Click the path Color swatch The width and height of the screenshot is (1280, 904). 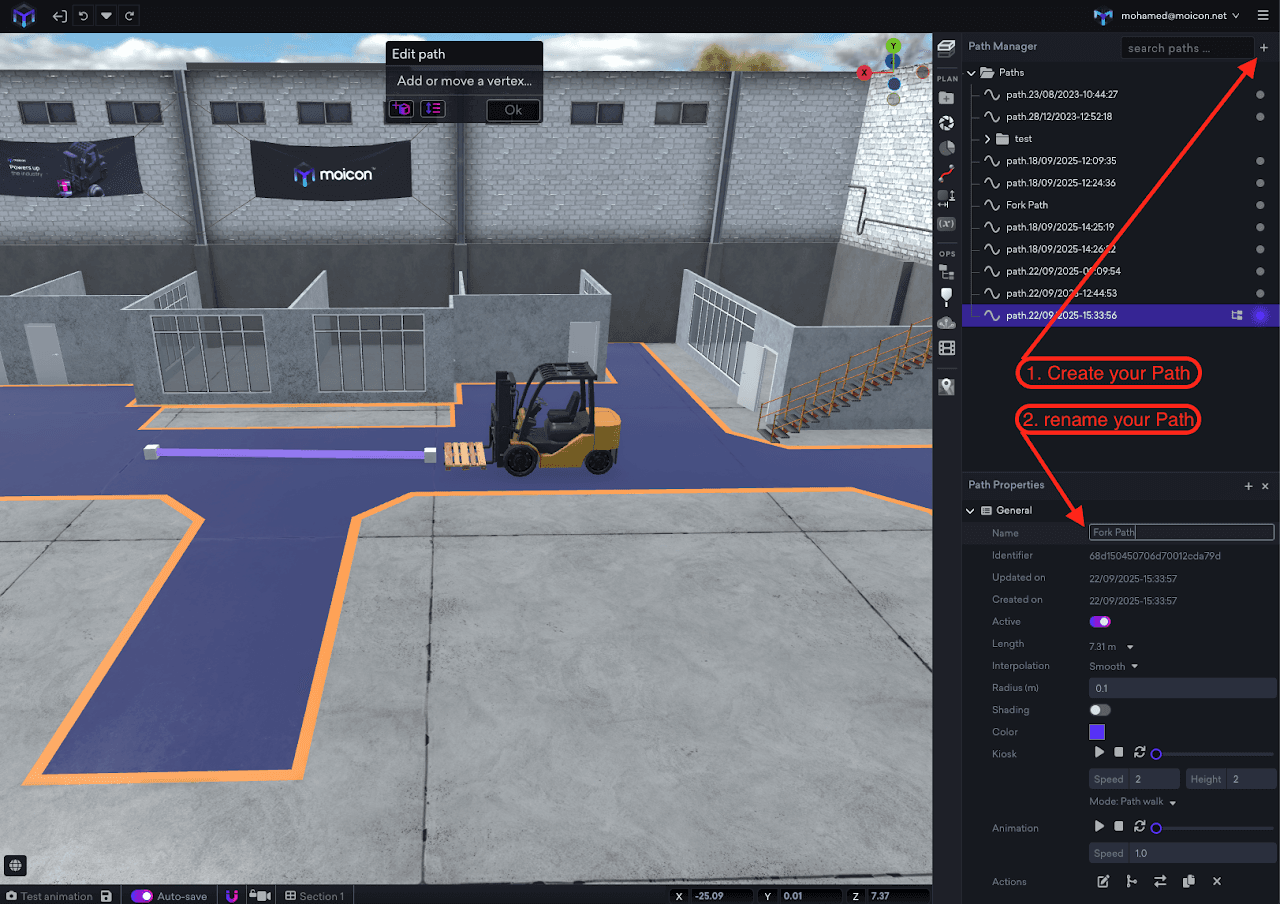coord(1097,732)
